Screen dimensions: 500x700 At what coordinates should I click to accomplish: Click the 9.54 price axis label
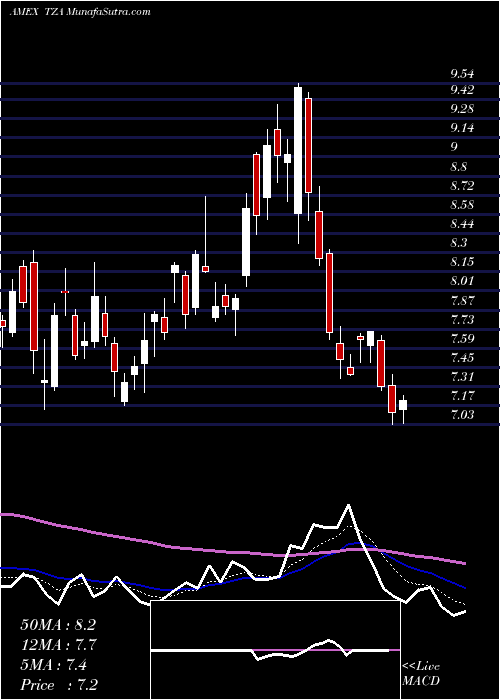click(462, 74)
